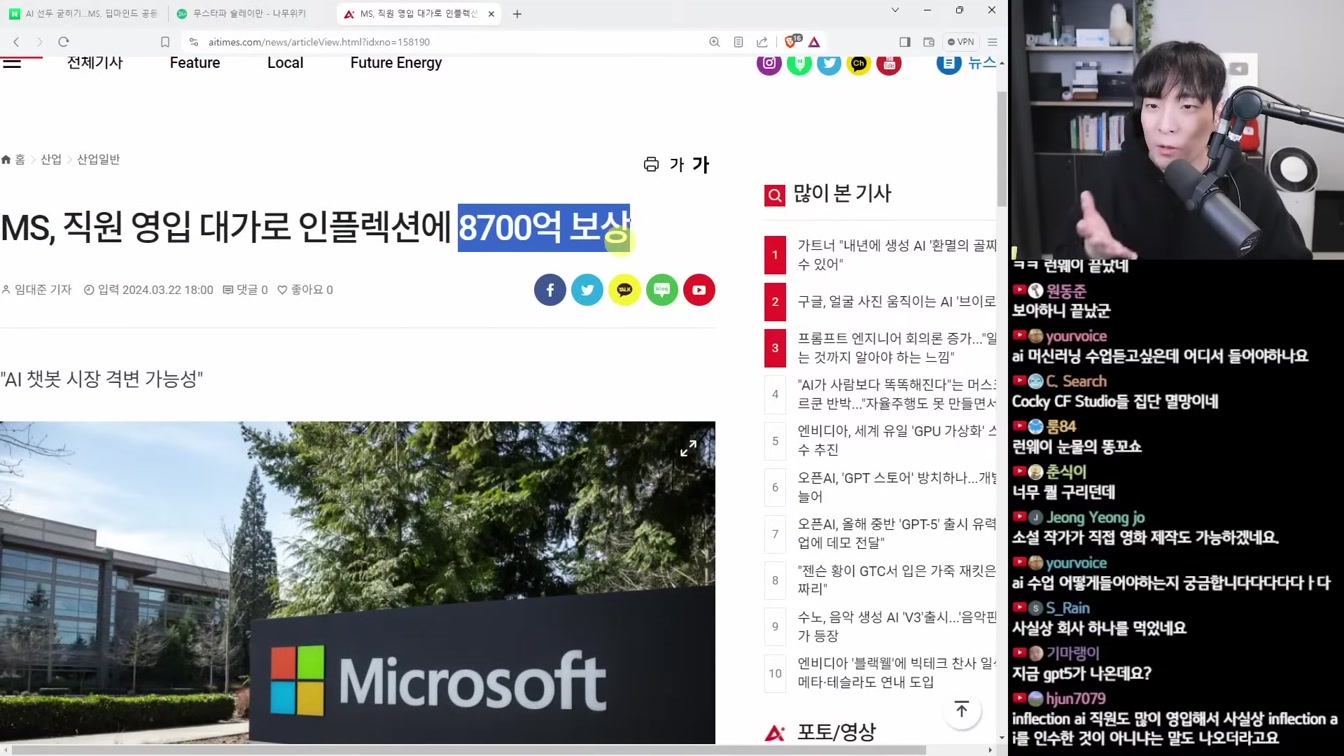The height and width of the screenshot is (756, 1344).
Task: Go to 홈 breadcrumb link
Action: [x=13, y=160]
